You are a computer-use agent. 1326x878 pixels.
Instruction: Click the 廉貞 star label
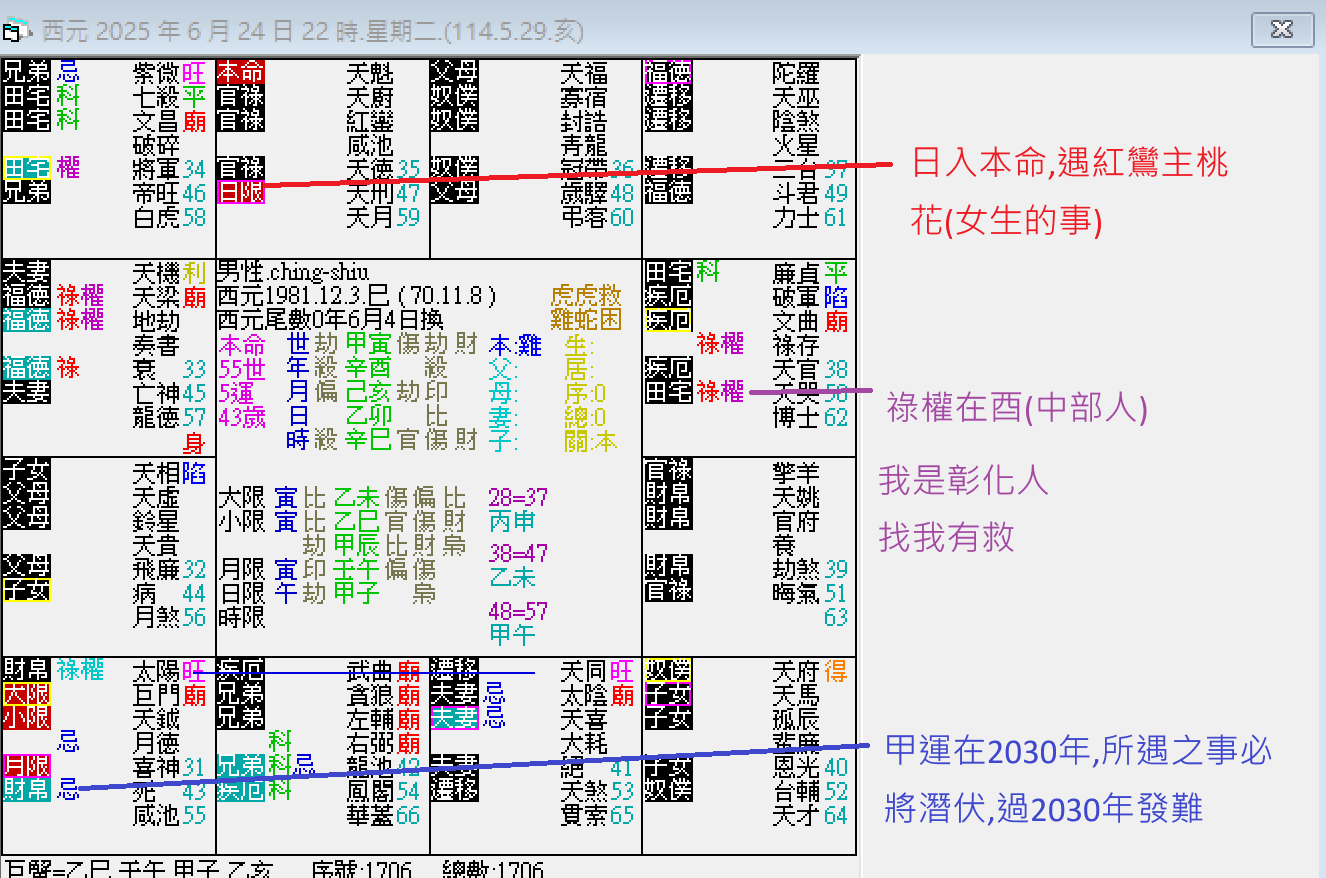797,272
